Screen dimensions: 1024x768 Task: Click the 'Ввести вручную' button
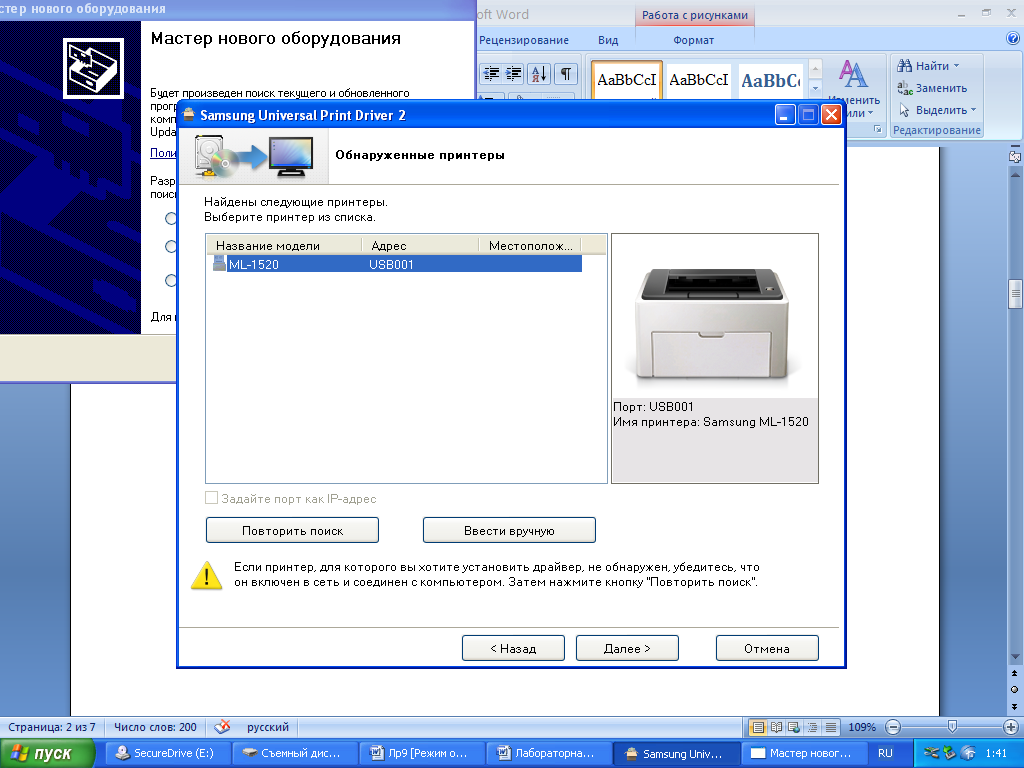pyautogui.click(x=509, y=530)
